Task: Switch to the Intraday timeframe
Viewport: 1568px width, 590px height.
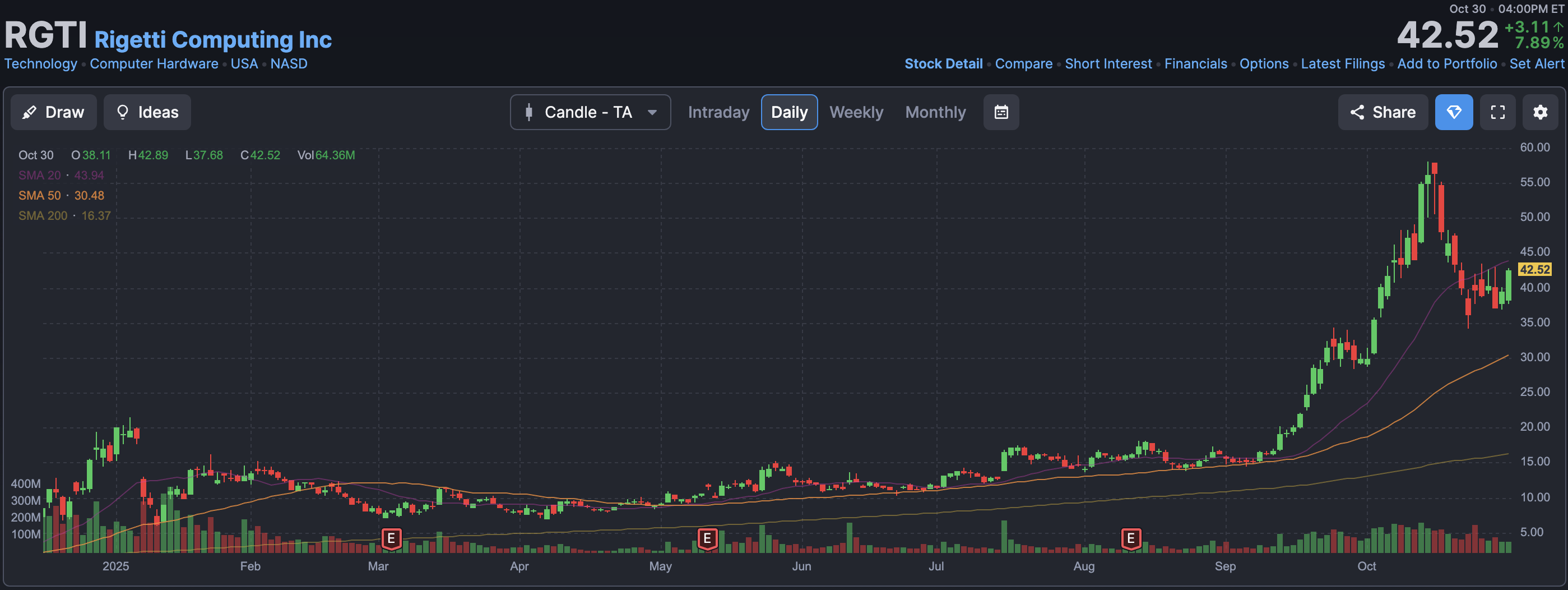Action: (x=718, y=112)
